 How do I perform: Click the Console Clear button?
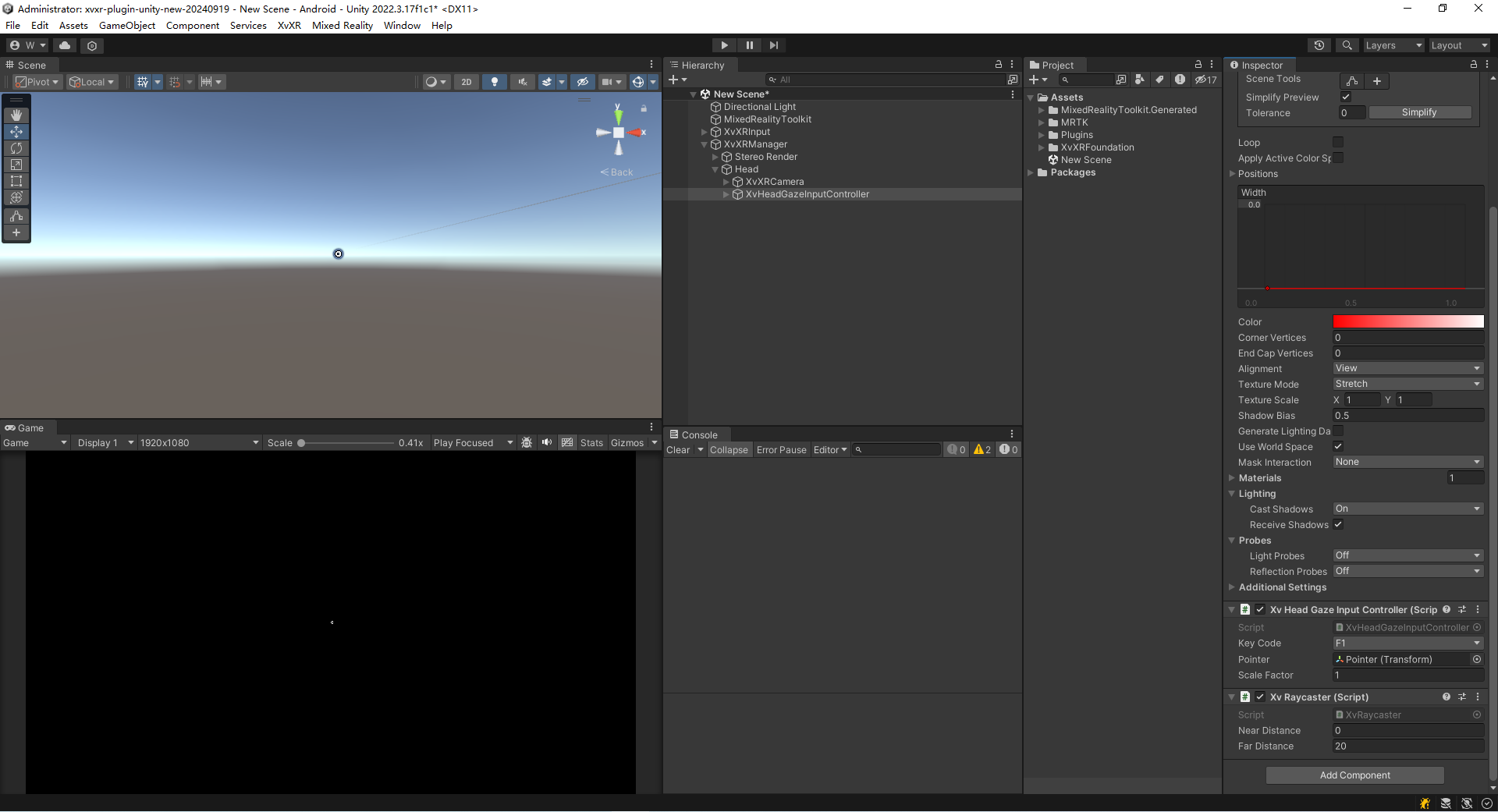click(x=677, y=449)
